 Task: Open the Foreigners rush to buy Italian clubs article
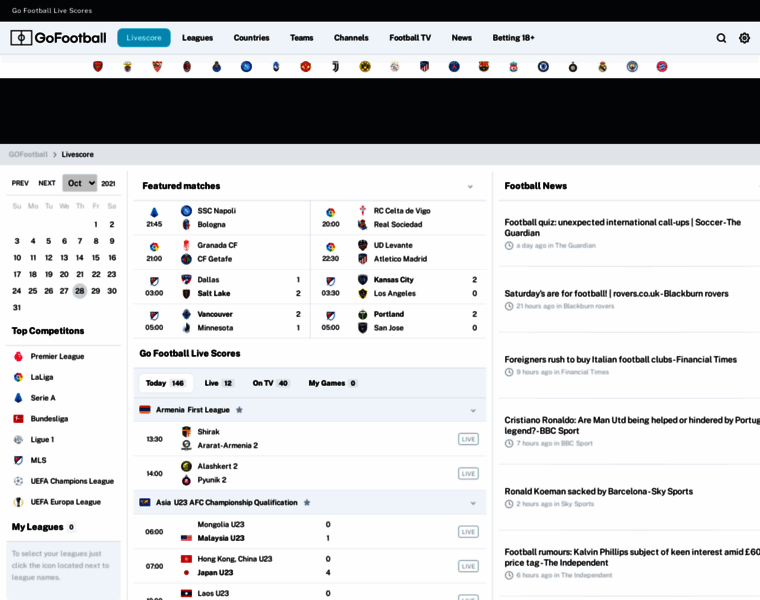tap(620, 360)
